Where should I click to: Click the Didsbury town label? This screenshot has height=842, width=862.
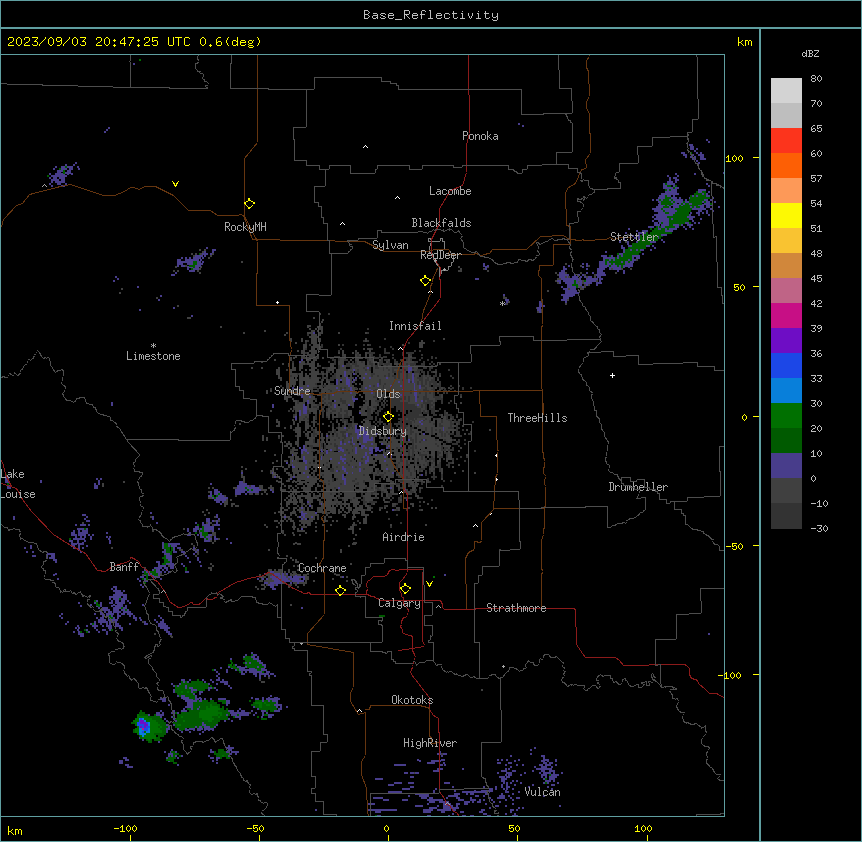[383, 431]
